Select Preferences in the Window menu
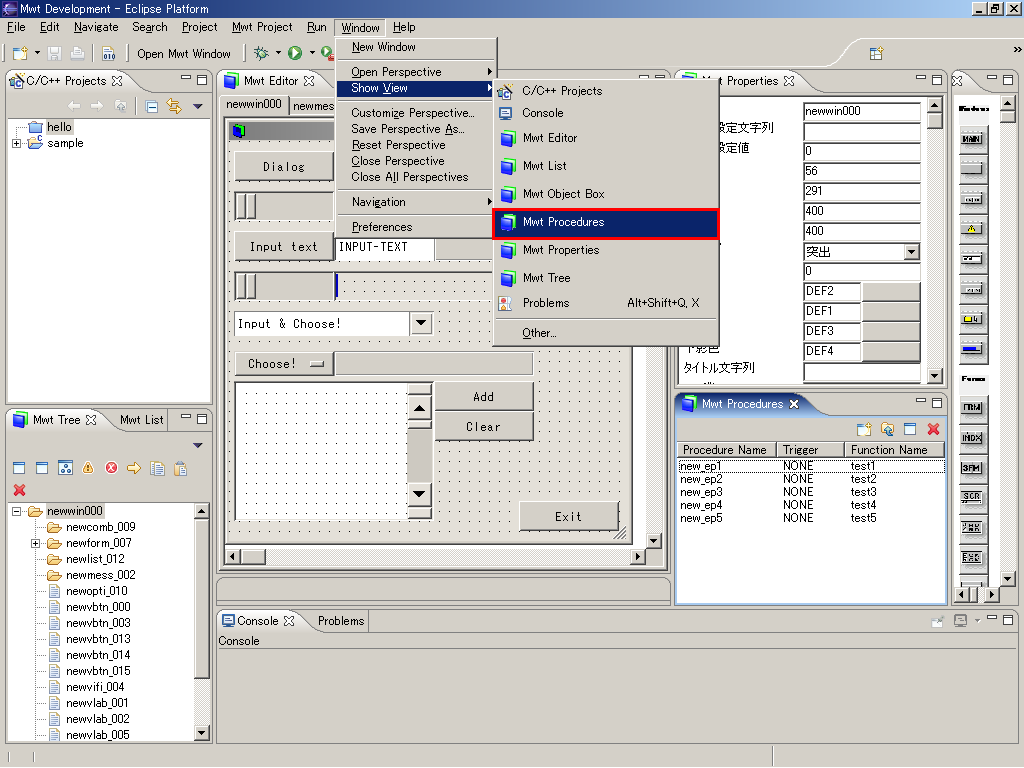The image size is (1024, 768). tap(382, 227)
